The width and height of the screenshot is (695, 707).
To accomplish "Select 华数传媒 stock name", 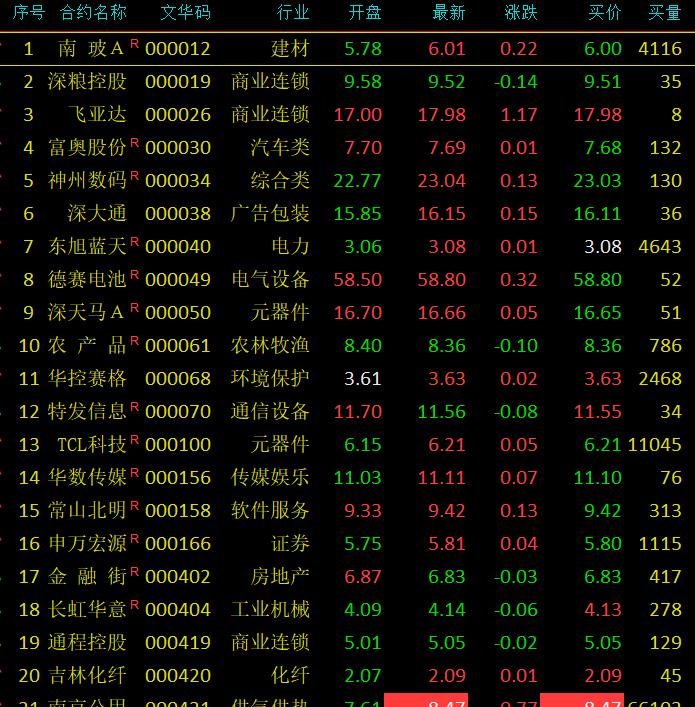I will (87, 477).
